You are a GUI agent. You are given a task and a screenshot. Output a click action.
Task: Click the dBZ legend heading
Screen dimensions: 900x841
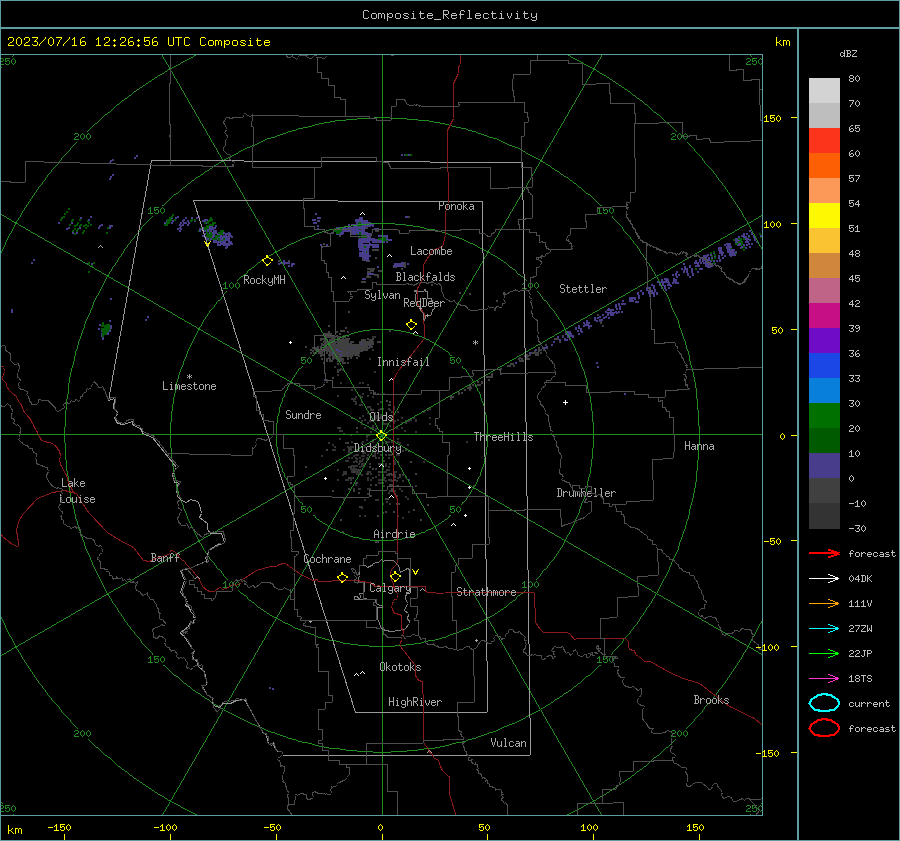coord(848,53)
